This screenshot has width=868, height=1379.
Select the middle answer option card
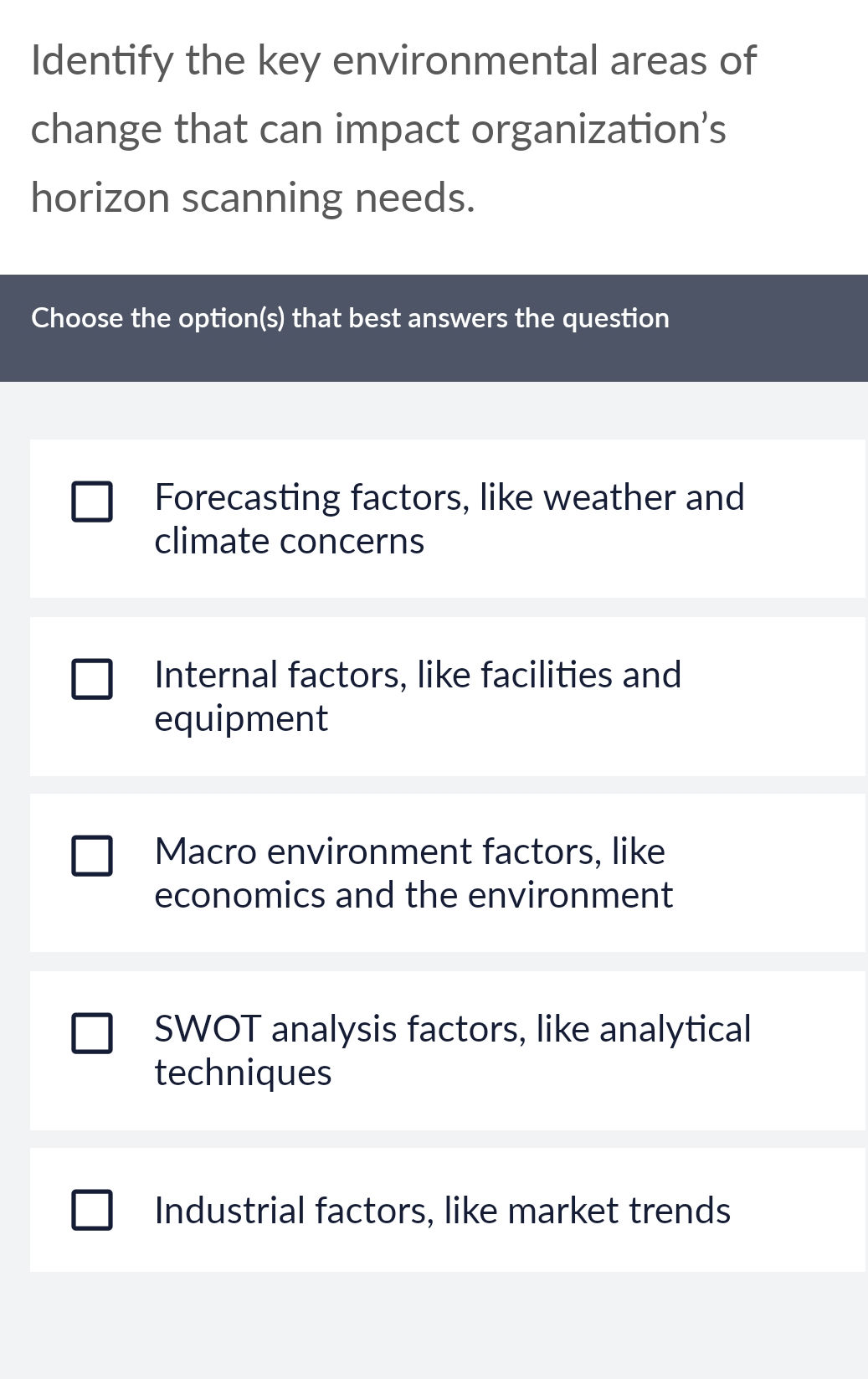coord(449,872)
